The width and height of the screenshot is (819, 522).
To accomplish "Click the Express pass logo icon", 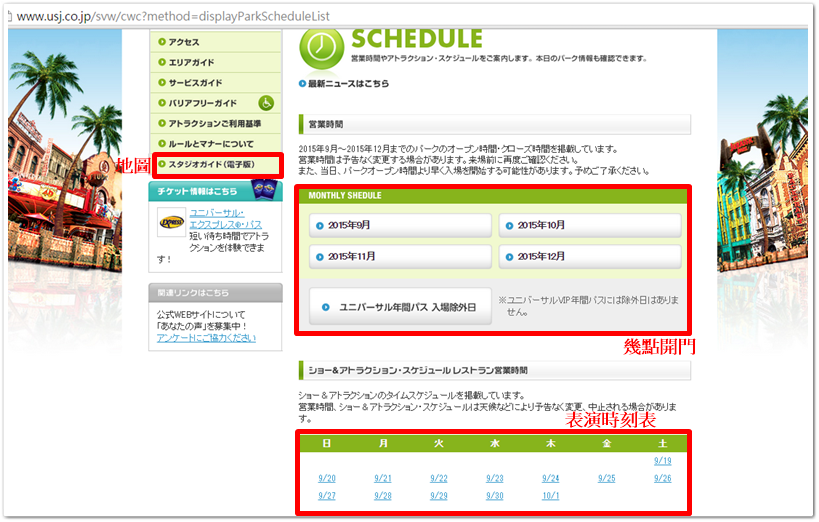I will click(171, 222).
